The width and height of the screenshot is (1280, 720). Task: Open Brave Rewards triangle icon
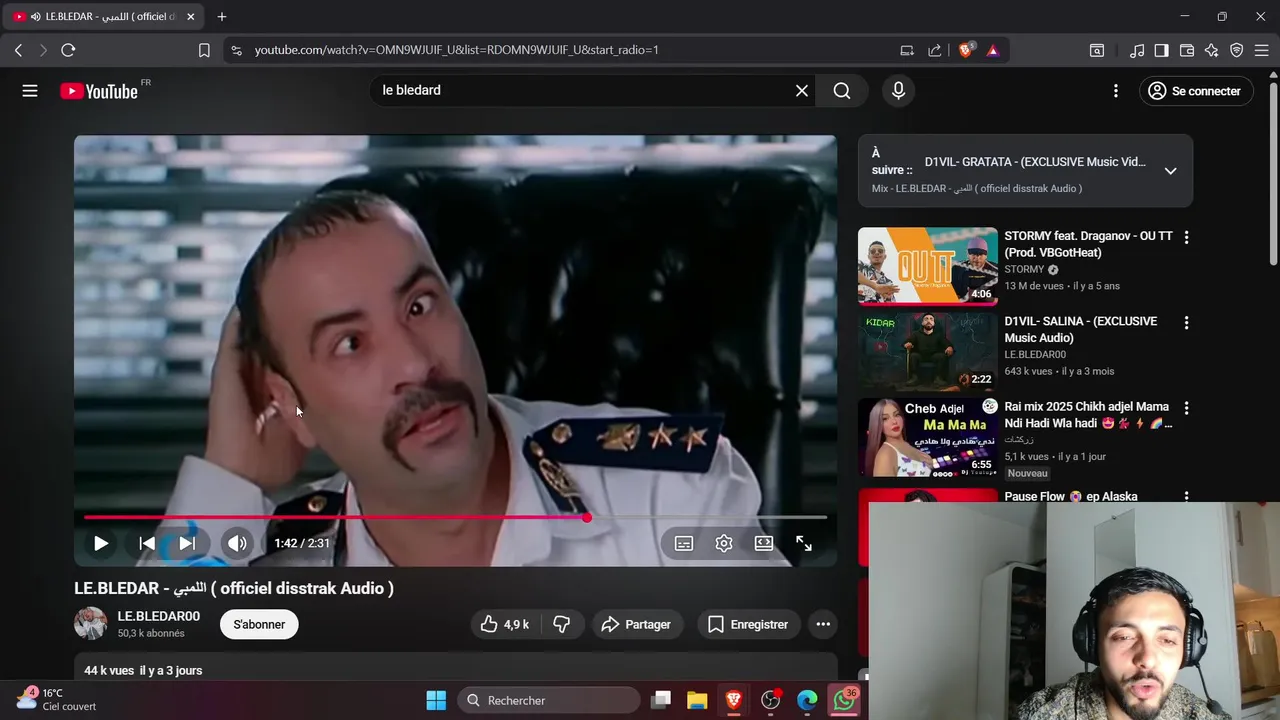pos(993,50)
